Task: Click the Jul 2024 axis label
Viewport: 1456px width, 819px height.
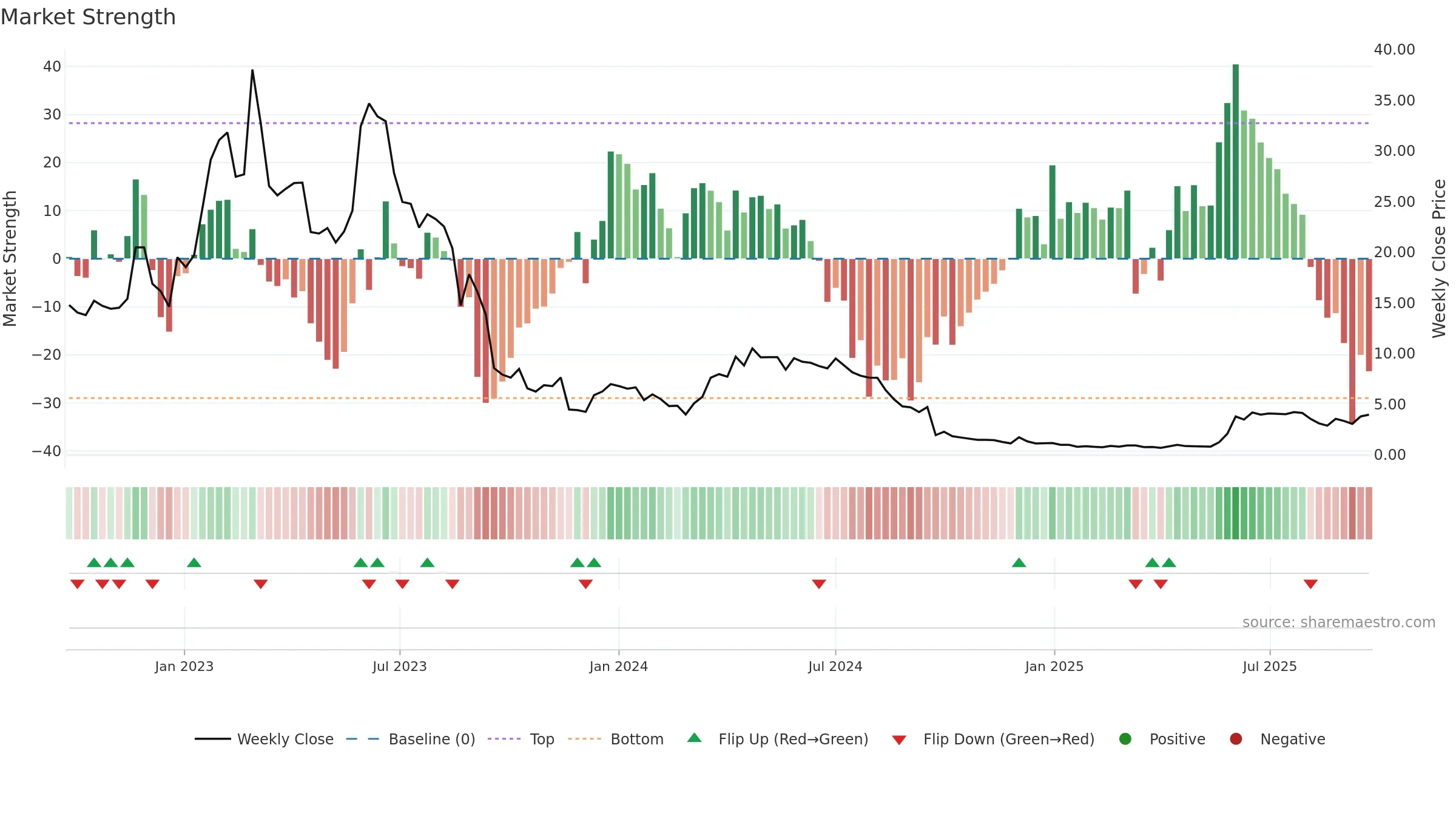Action: click(835, 666)
